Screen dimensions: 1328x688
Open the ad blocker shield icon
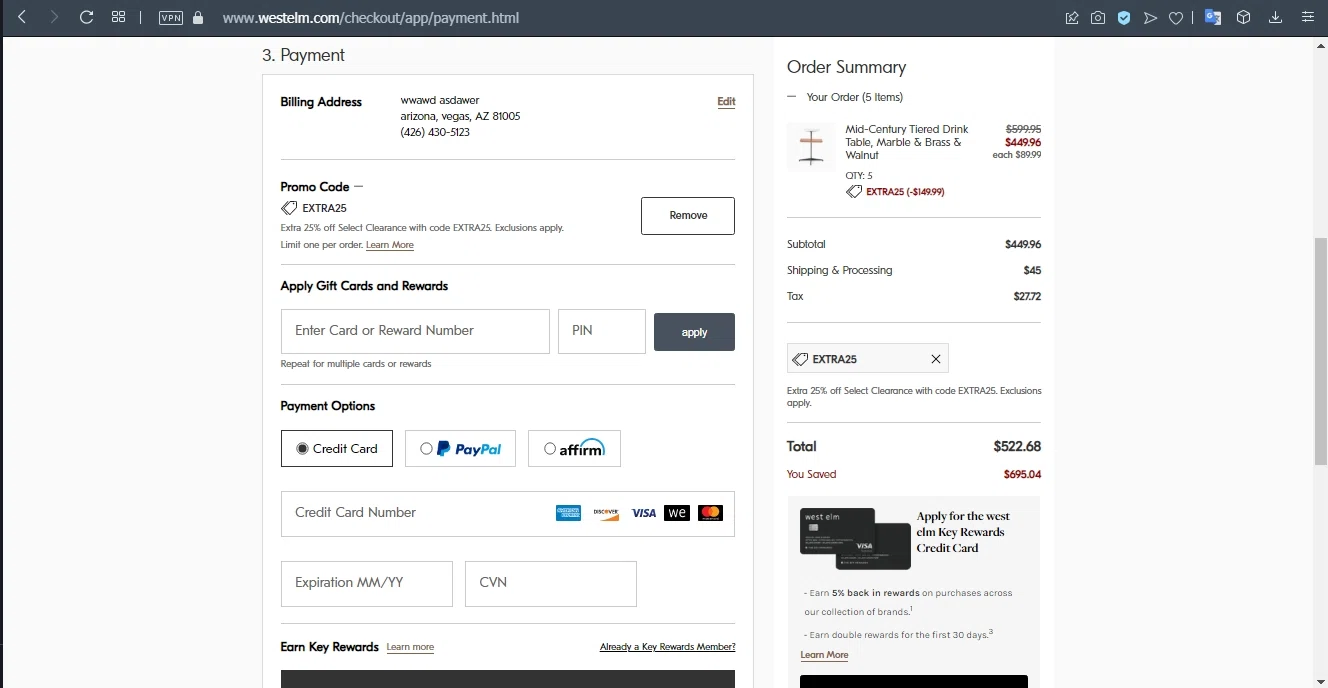pos(1124,17)
